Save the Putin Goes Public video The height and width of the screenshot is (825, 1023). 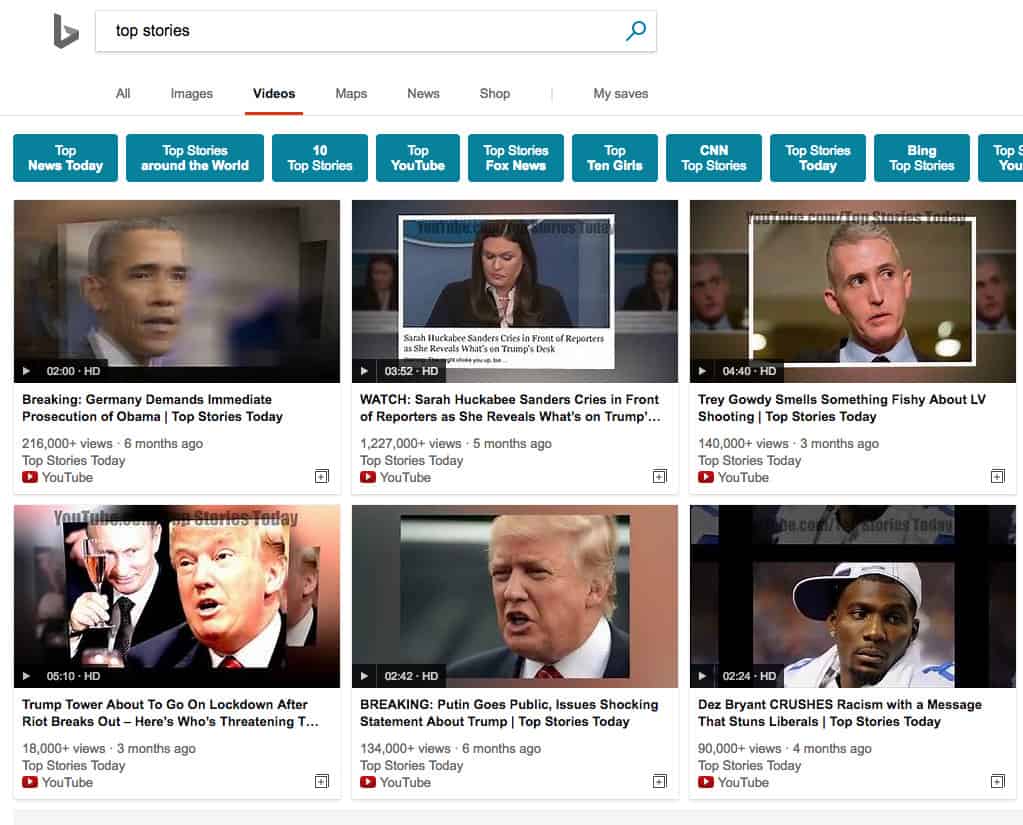(660, 781)
